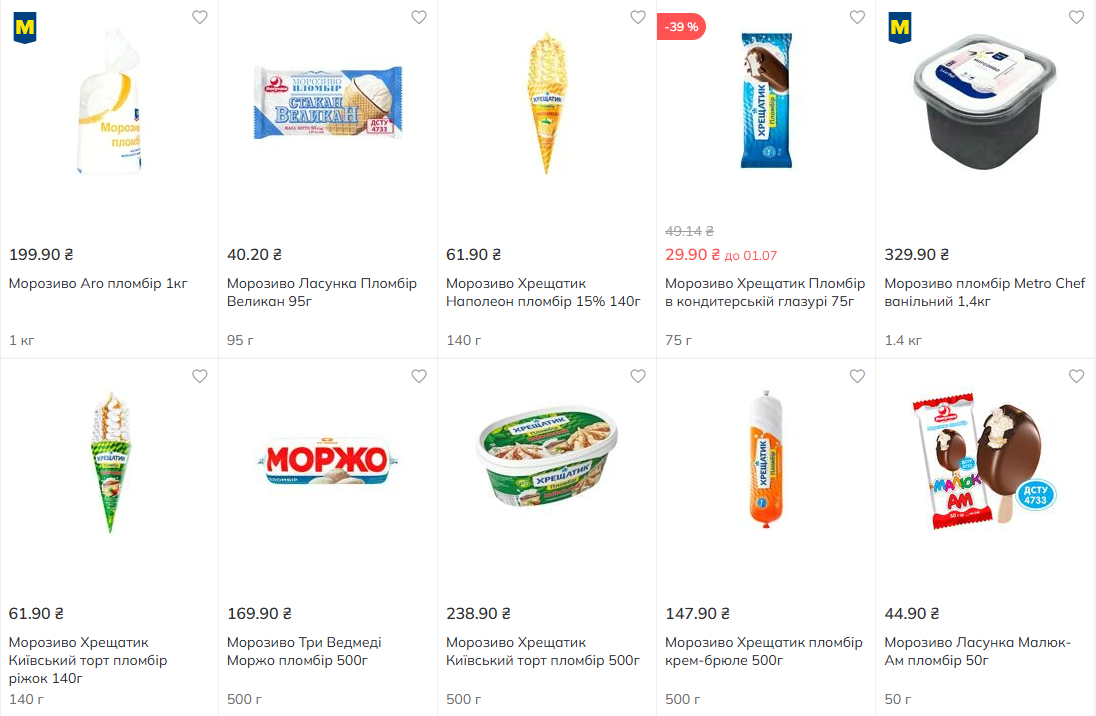The image size is (1096, 716).
Task: Open Морозиво Ласунка Пломбір Великан 95г link
Action: (322, 292)
